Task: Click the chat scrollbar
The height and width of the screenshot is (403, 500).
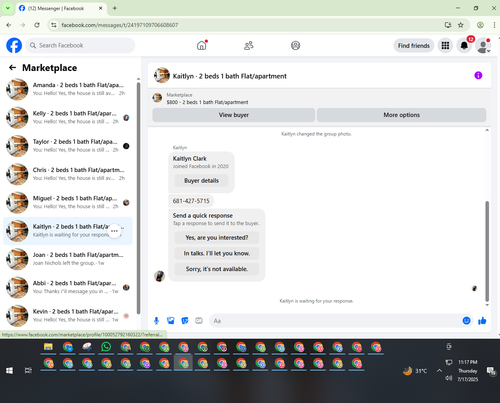Action: (487, 251)
